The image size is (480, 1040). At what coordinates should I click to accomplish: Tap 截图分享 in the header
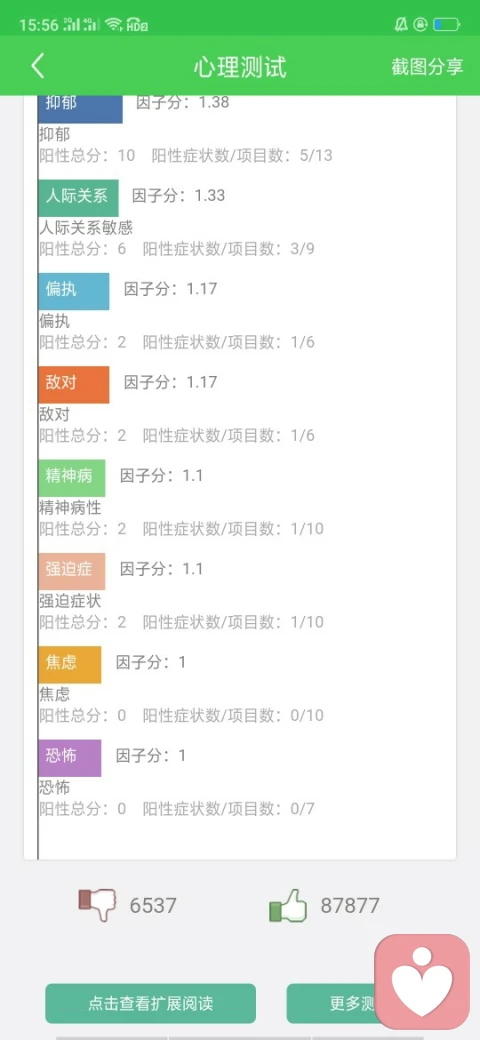(x=427, y=67)
